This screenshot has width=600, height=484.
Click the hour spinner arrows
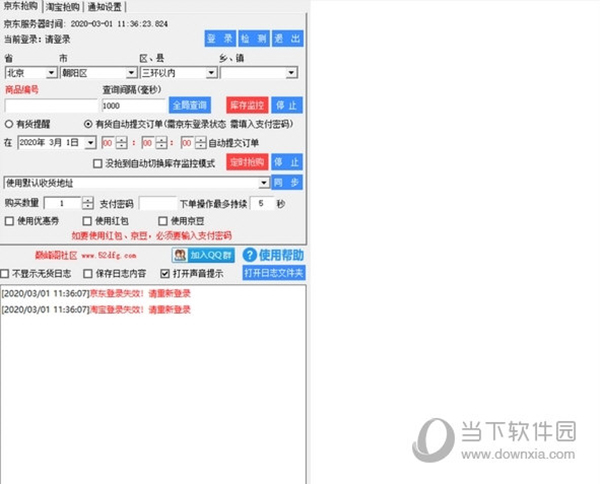[121, 143]
